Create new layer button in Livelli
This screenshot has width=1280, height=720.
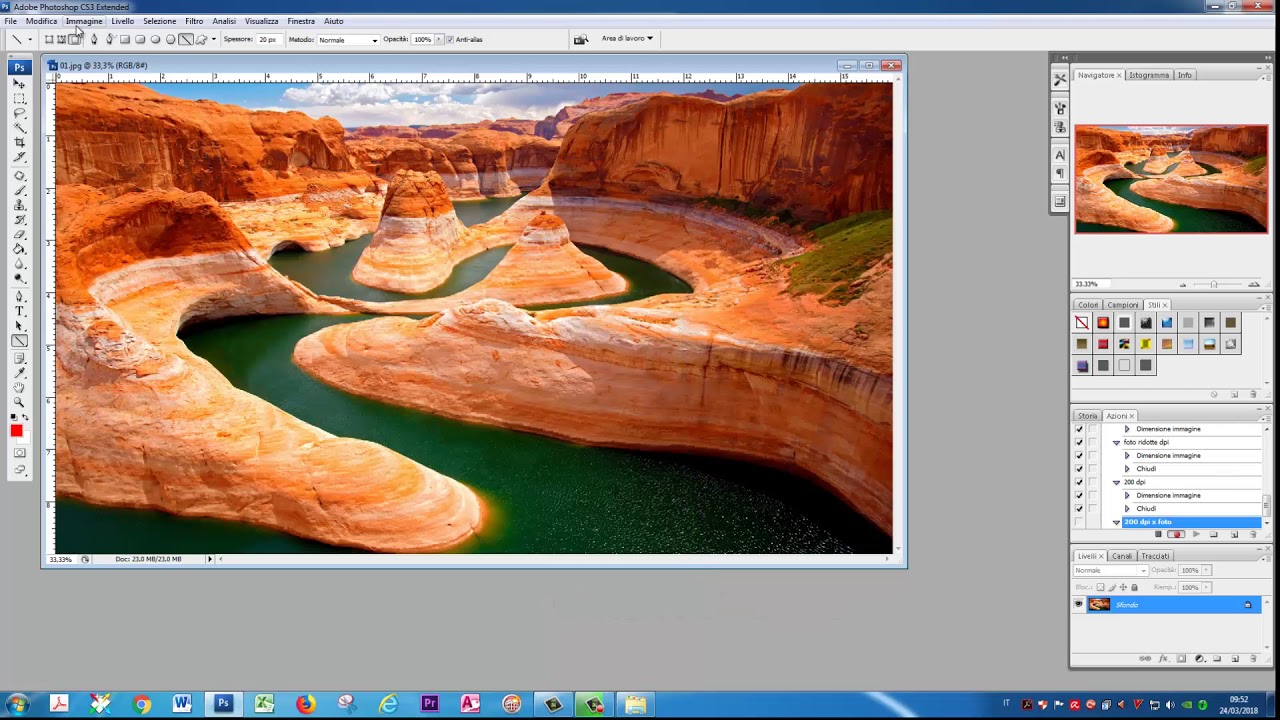tap(1235, 658)
